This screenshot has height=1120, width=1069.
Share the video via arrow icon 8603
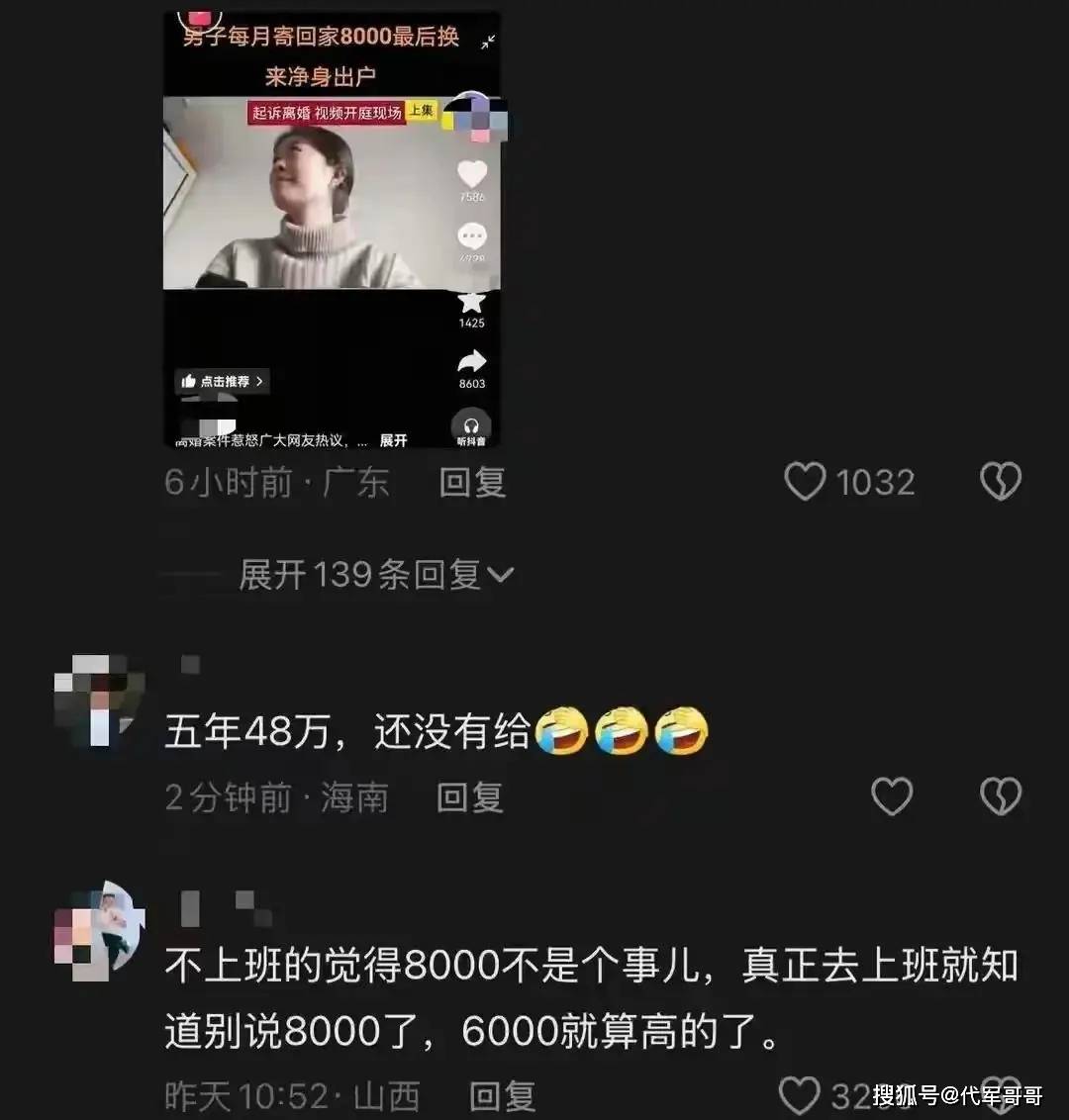pyautogui.click(x=471, y=361)
